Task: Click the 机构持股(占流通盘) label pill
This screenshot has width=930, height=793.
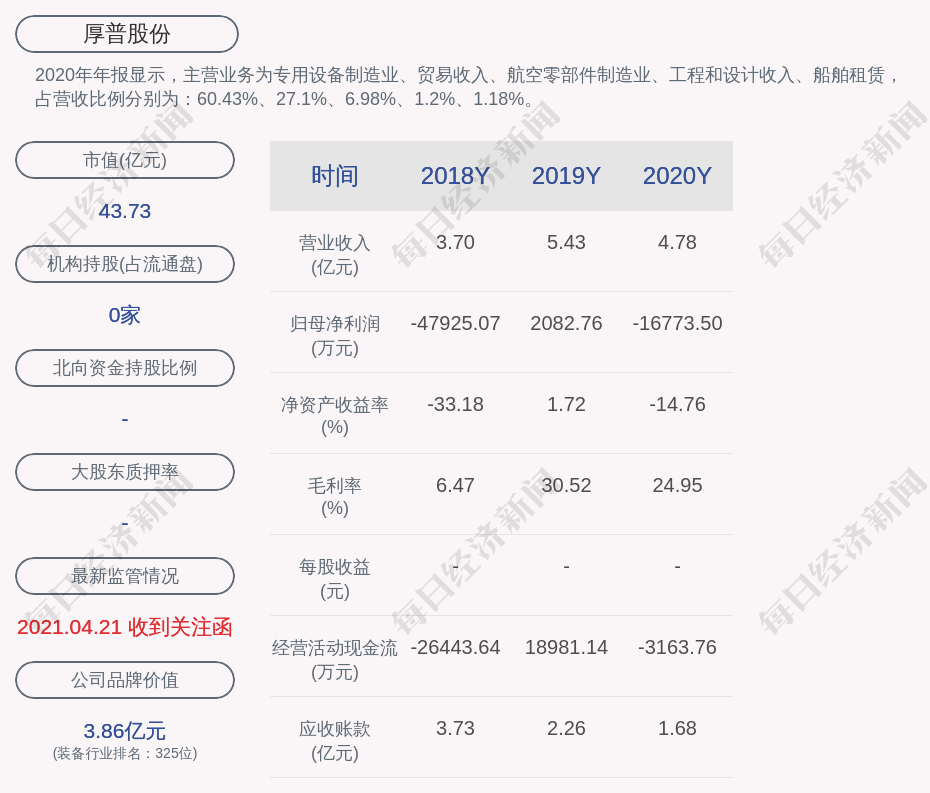Action: click(125, 264)
